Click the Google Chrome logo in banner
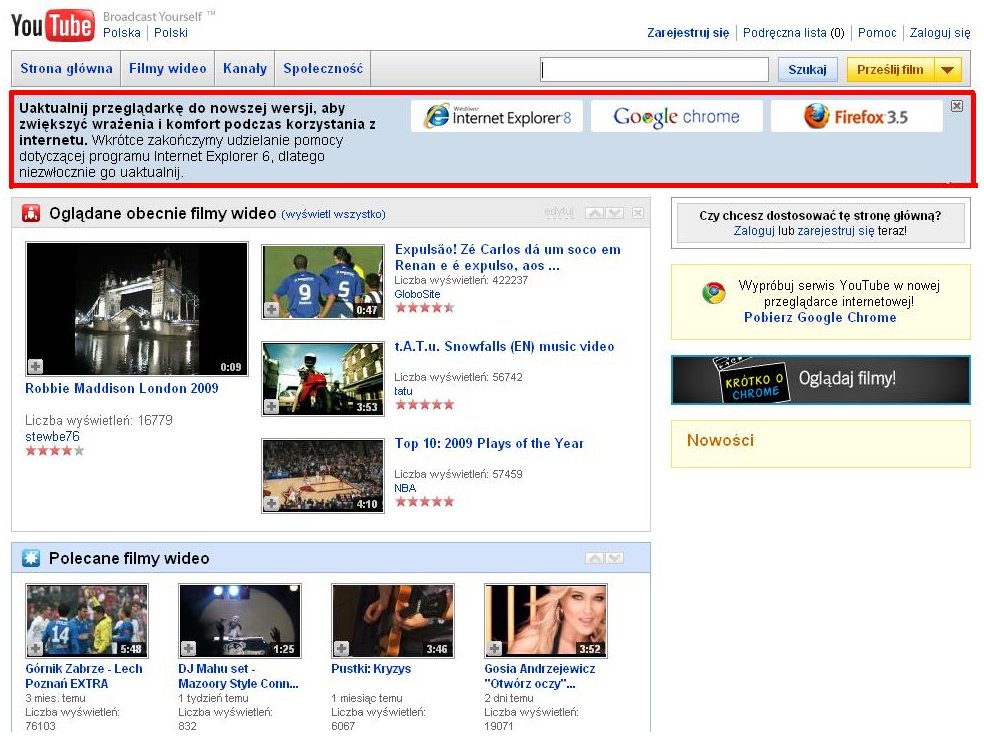Image resolution: width=984 pixels, height=750 pixels. [x=676, y=116]
